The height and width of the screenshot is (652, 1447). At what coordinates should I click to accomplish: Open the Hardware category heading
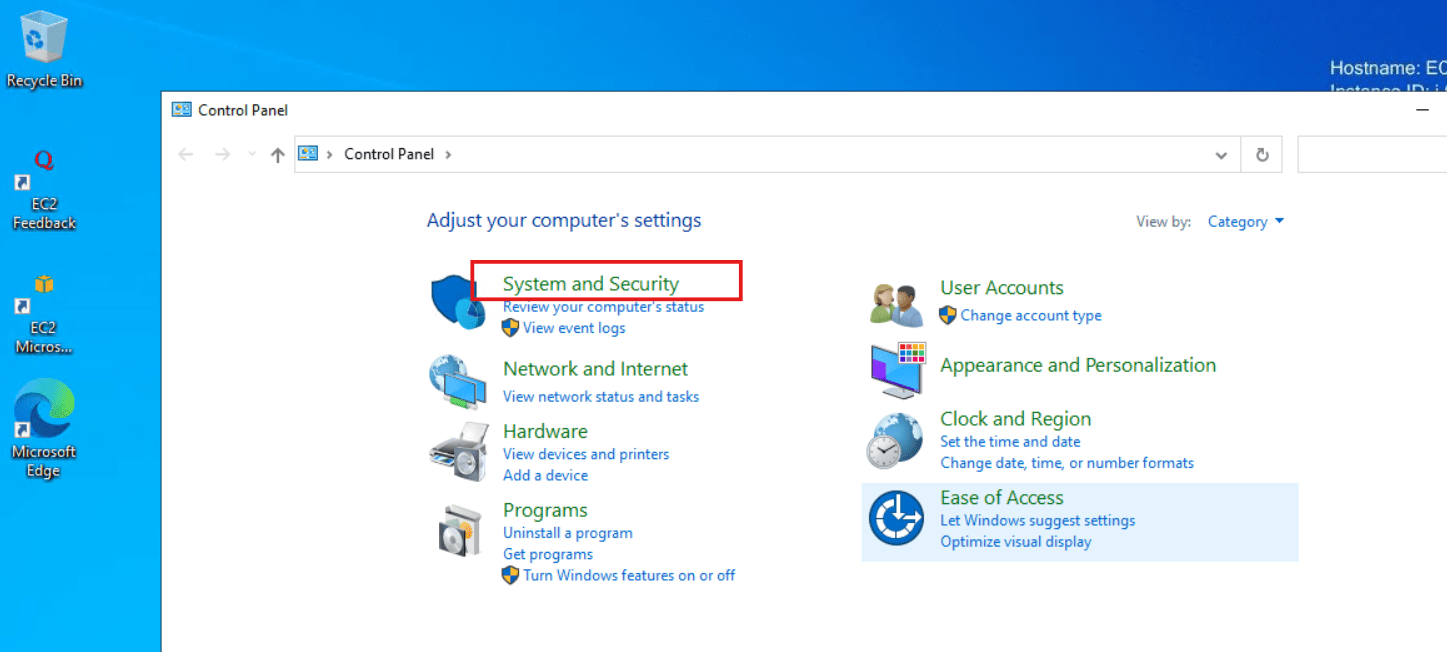tap(545, 431)
